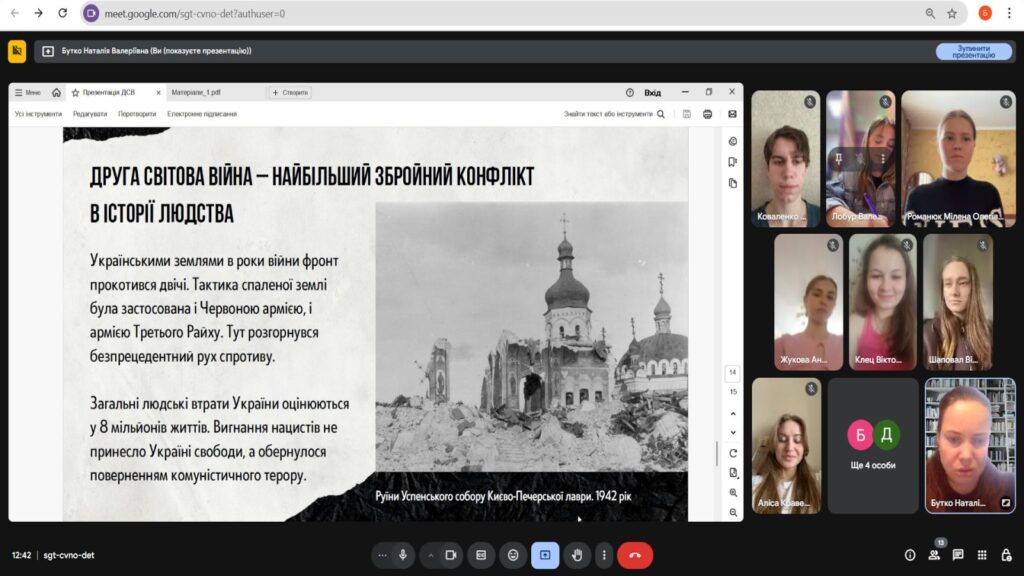Image resolution: width=1024 pixels, height=576 pixels.
Task: Click the Зупинити презентацію button
Action: tap(973, 51)
